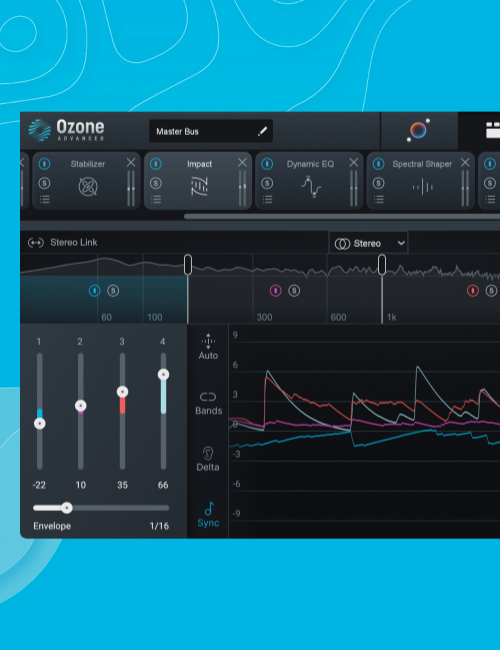Click band 4 amount slider knob
The image size is (500, 650).
[x=163, y=375]
